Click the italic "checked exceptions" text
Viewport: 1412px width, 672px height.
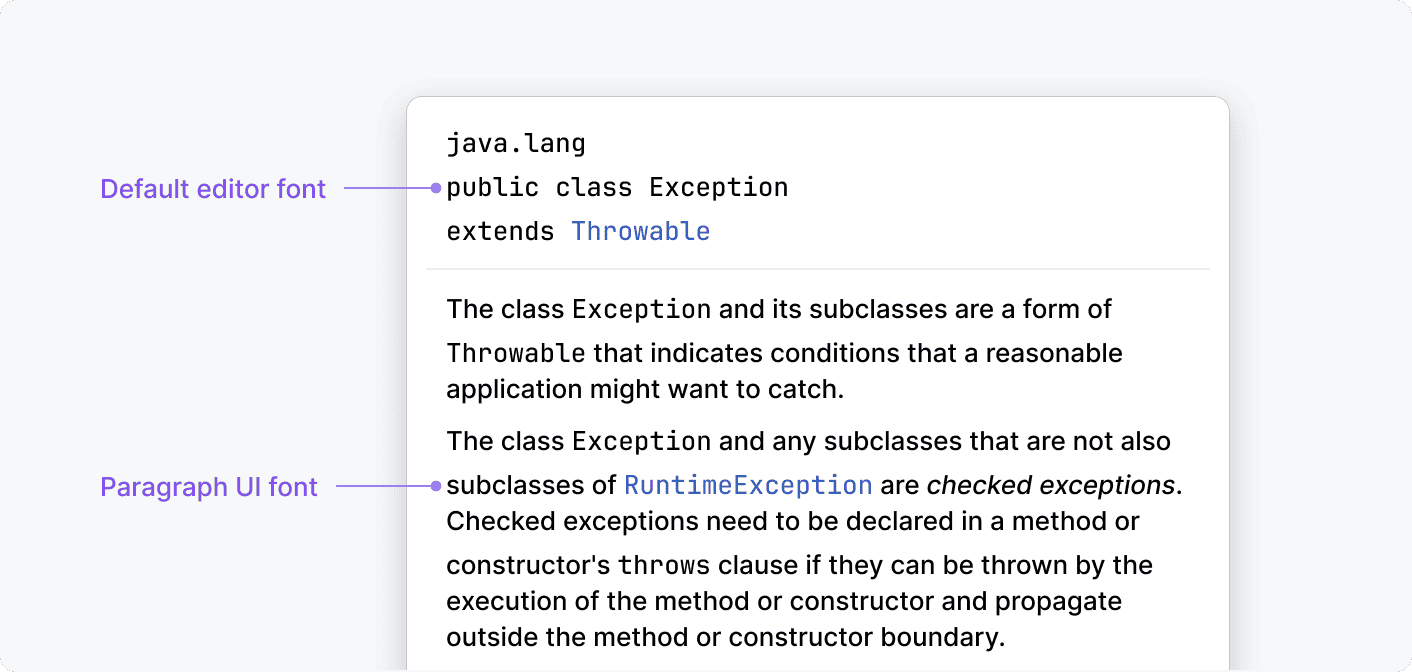tap(1050, 486)
